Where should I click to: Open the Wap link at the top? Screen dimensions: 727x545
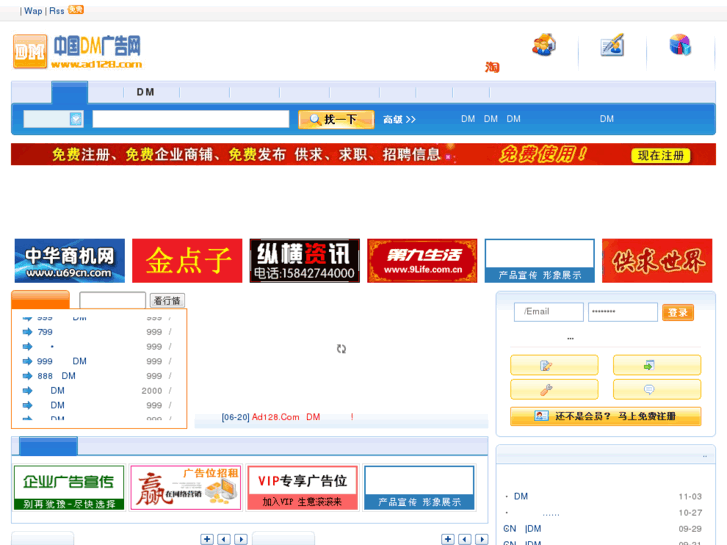pyautogui.click(x=33, y=11)
